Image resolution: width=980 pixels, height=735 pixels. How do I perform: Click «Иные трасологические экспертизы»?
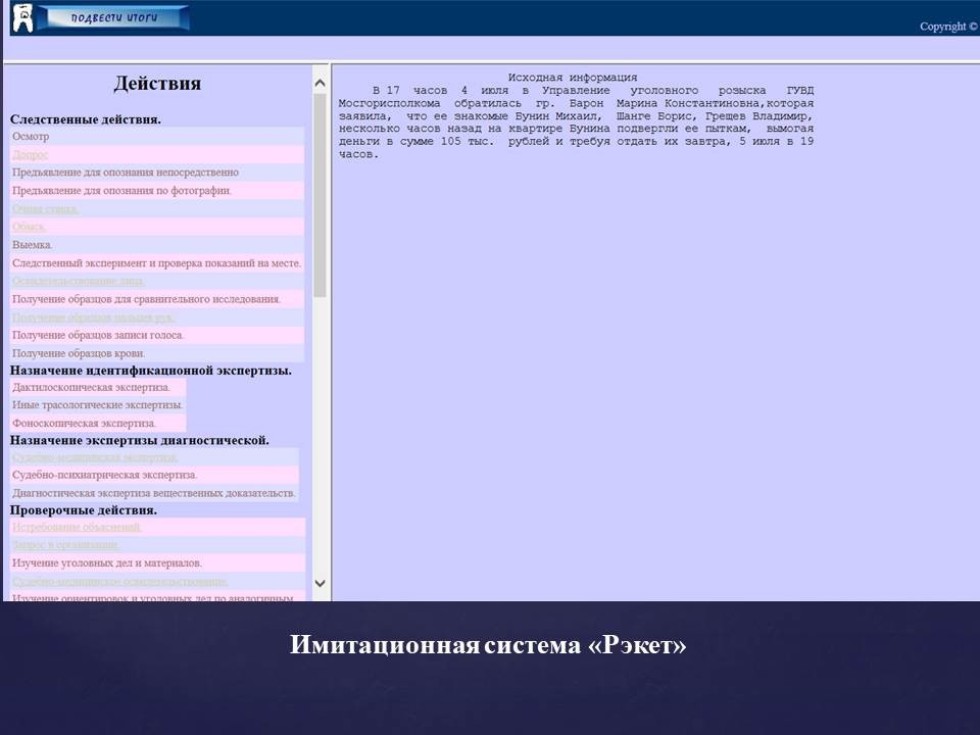97,405
